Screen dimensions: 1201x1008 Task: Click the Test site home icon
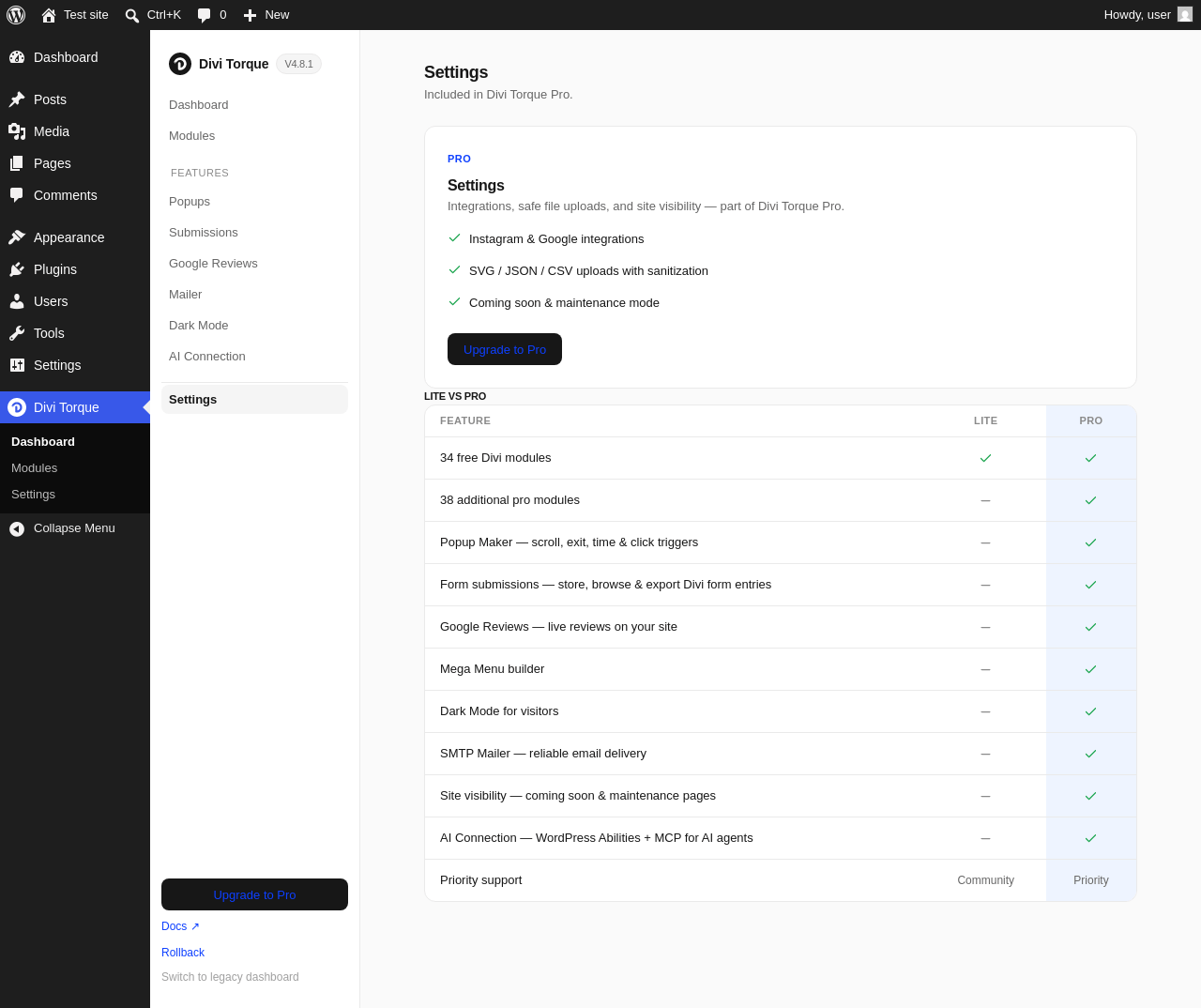(x=49, y=15)
